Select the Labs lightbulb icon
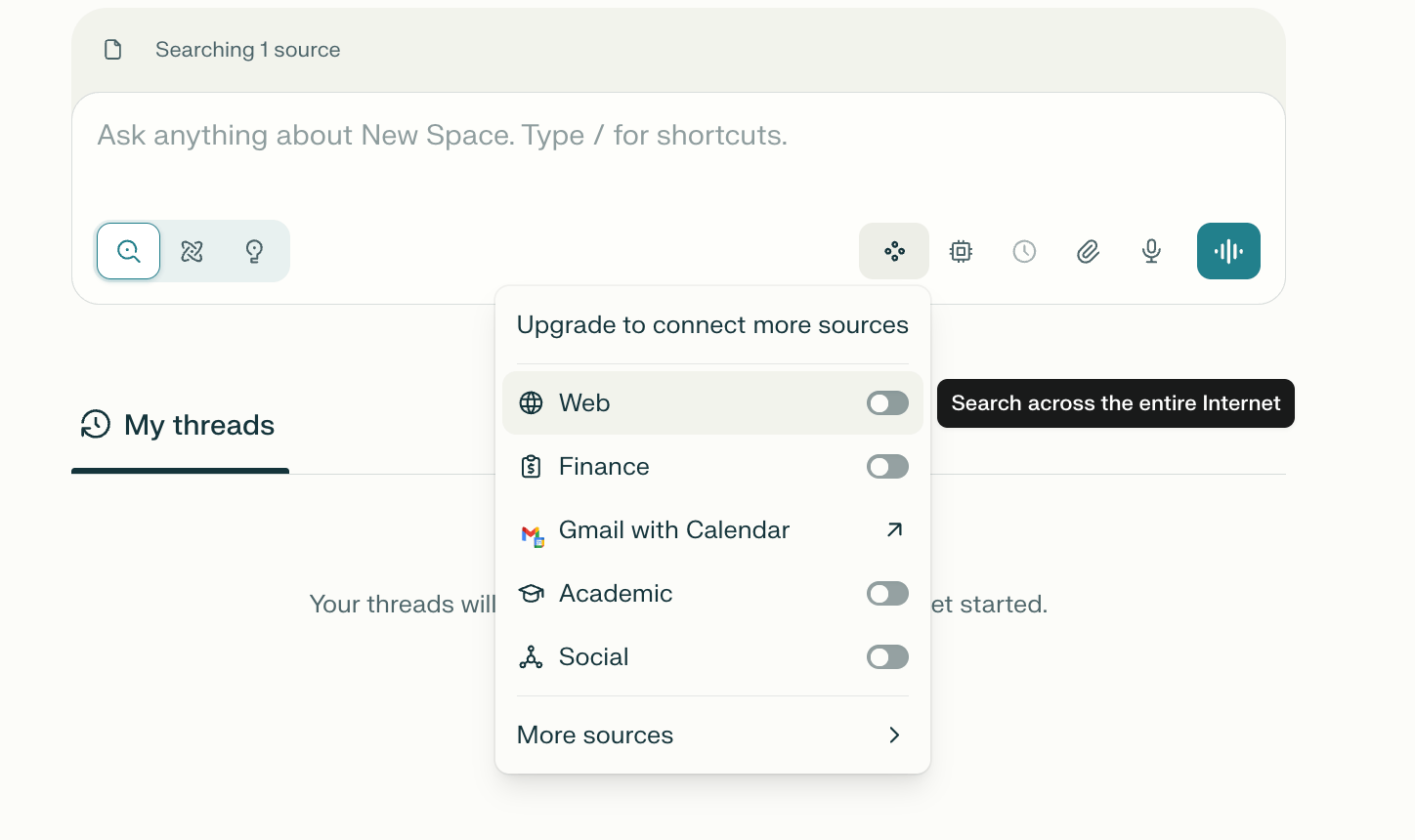 point(254,251)
